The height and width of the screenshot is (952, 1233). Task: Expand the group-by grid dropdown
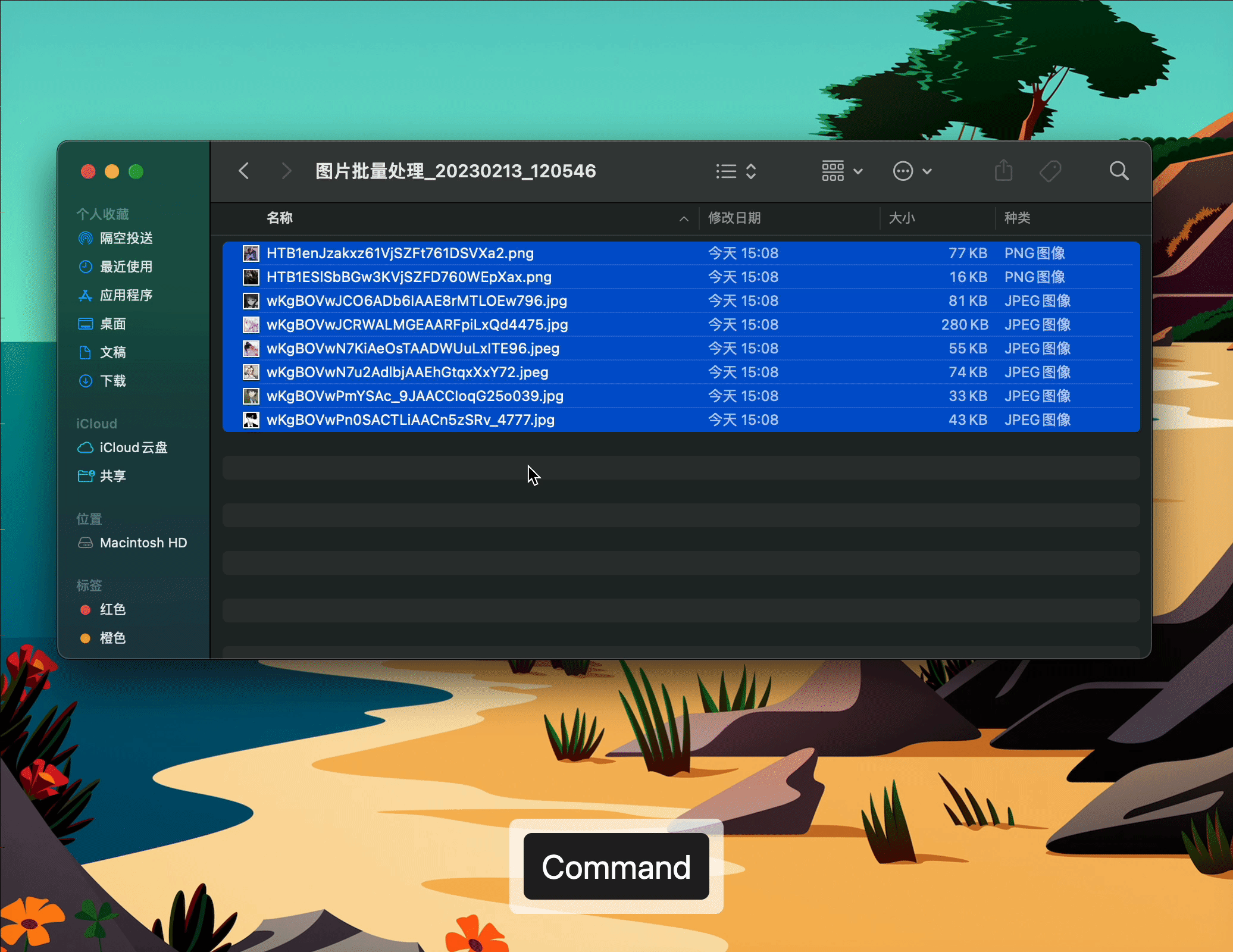[x=842, y=171]
